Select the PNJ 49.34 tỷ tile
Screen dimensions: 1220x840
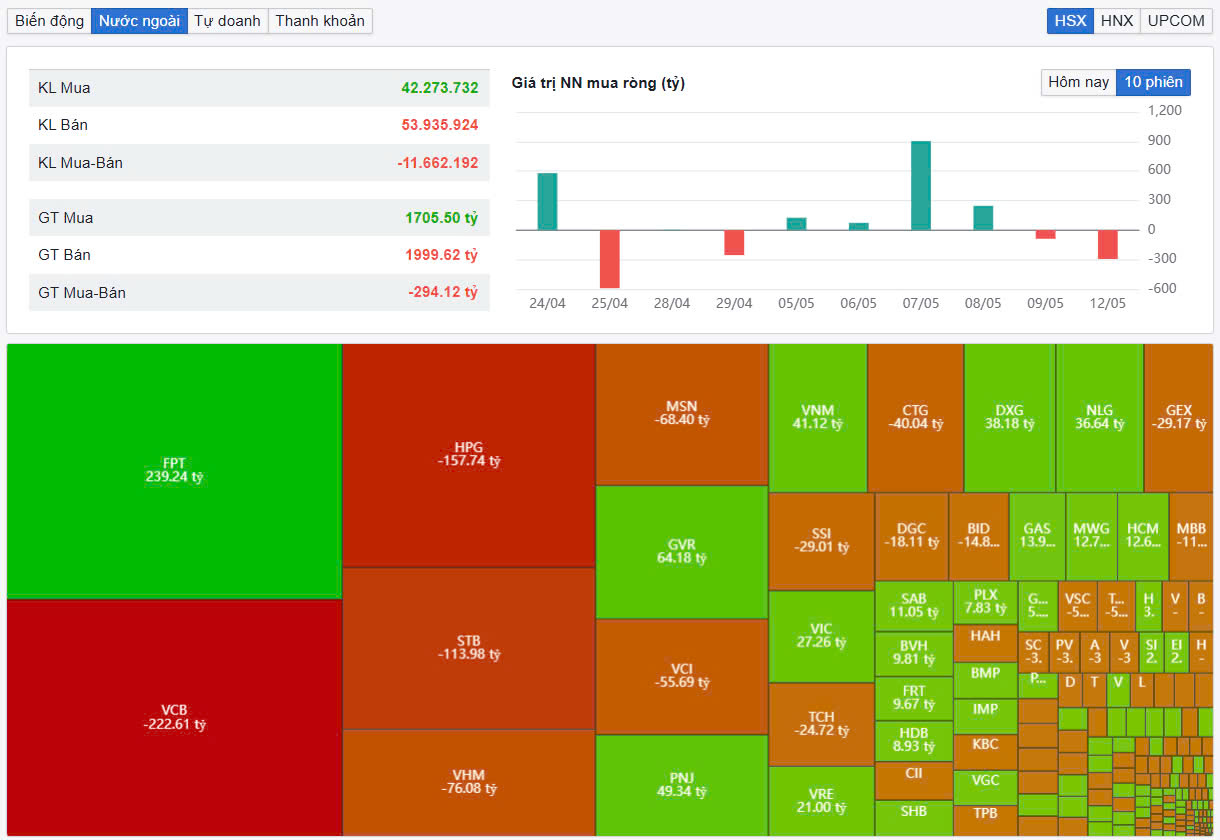coord(681,785)
